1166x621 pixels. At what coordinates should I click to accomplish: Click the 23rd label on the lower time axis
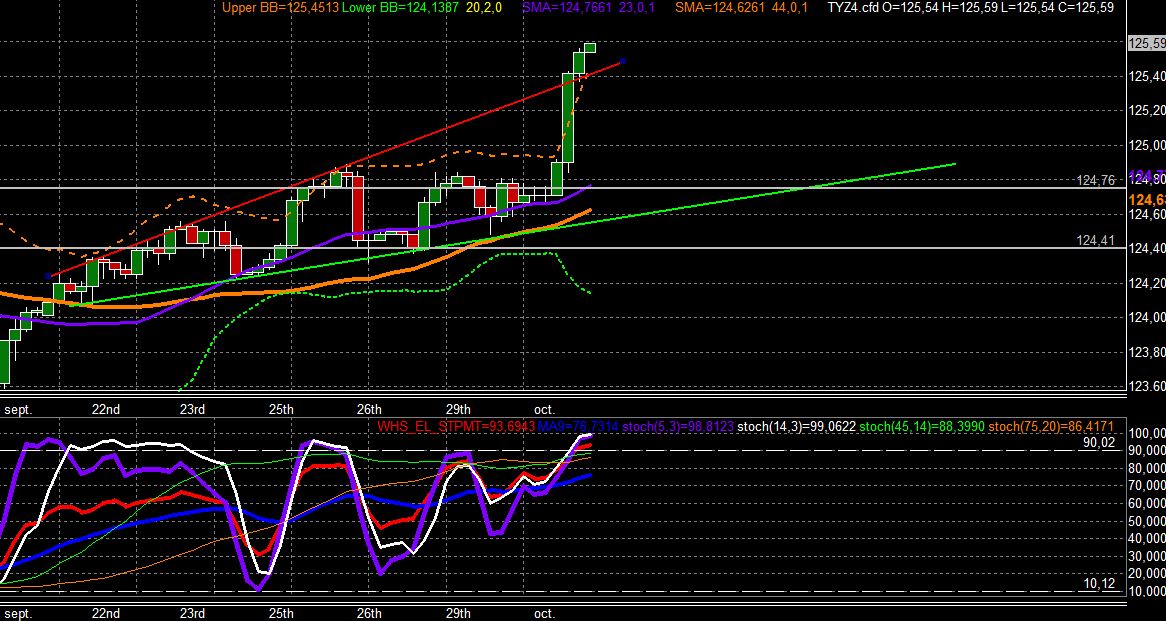pyautogui.click(x=192, y=614)
